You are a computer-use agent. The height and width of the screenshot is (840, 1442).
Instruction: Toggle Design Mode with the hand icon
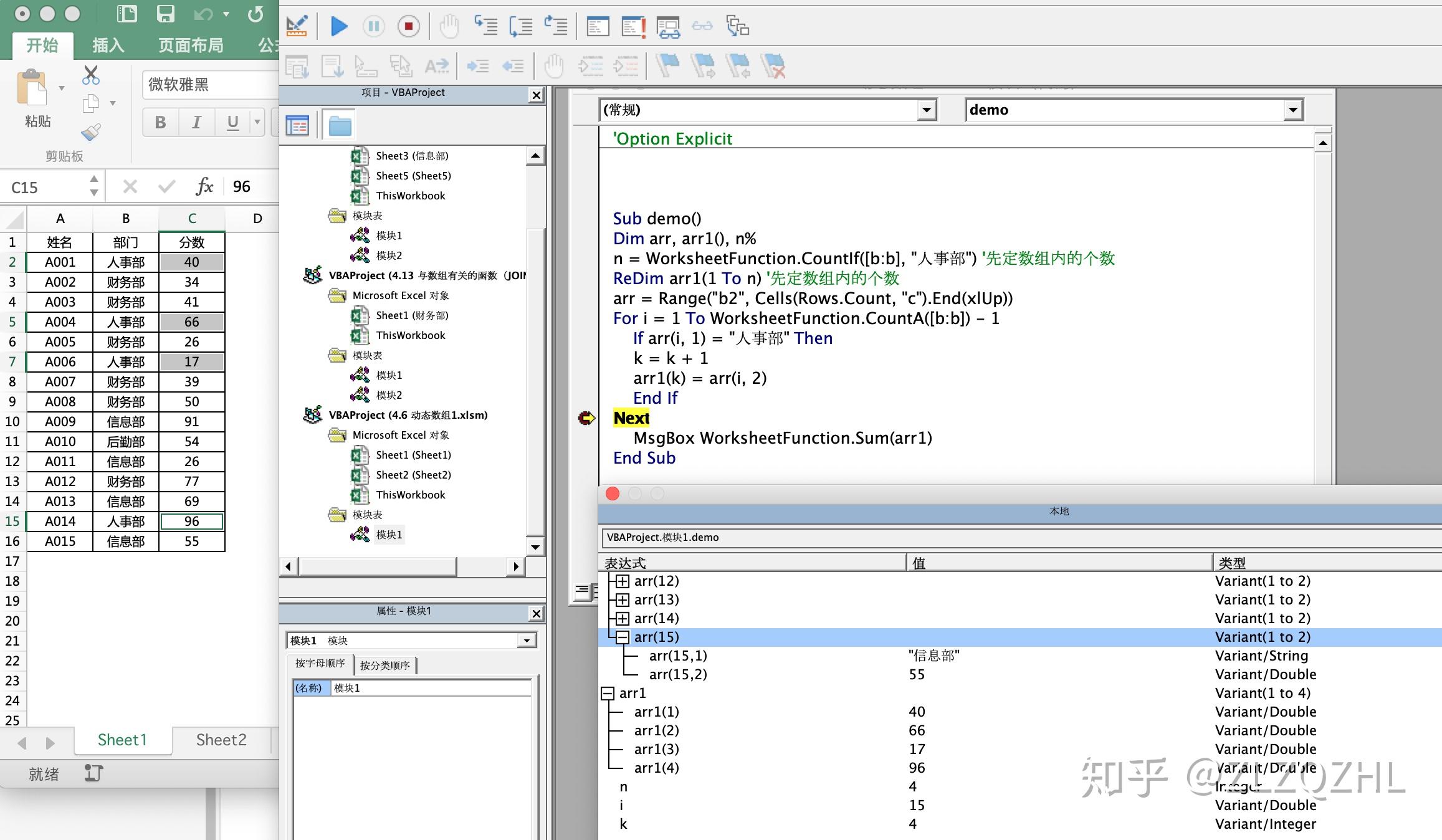(448, 26)
